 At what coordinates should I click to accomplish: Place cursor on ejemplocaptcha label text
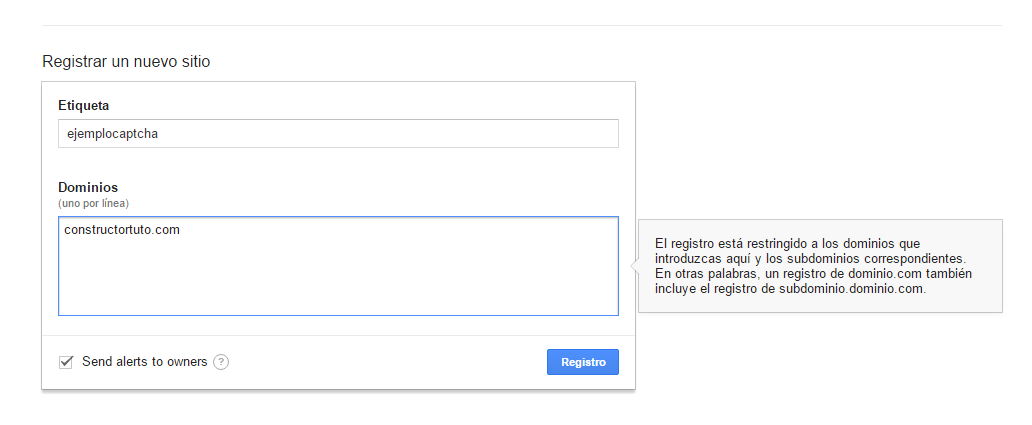(x=113, y=134)
